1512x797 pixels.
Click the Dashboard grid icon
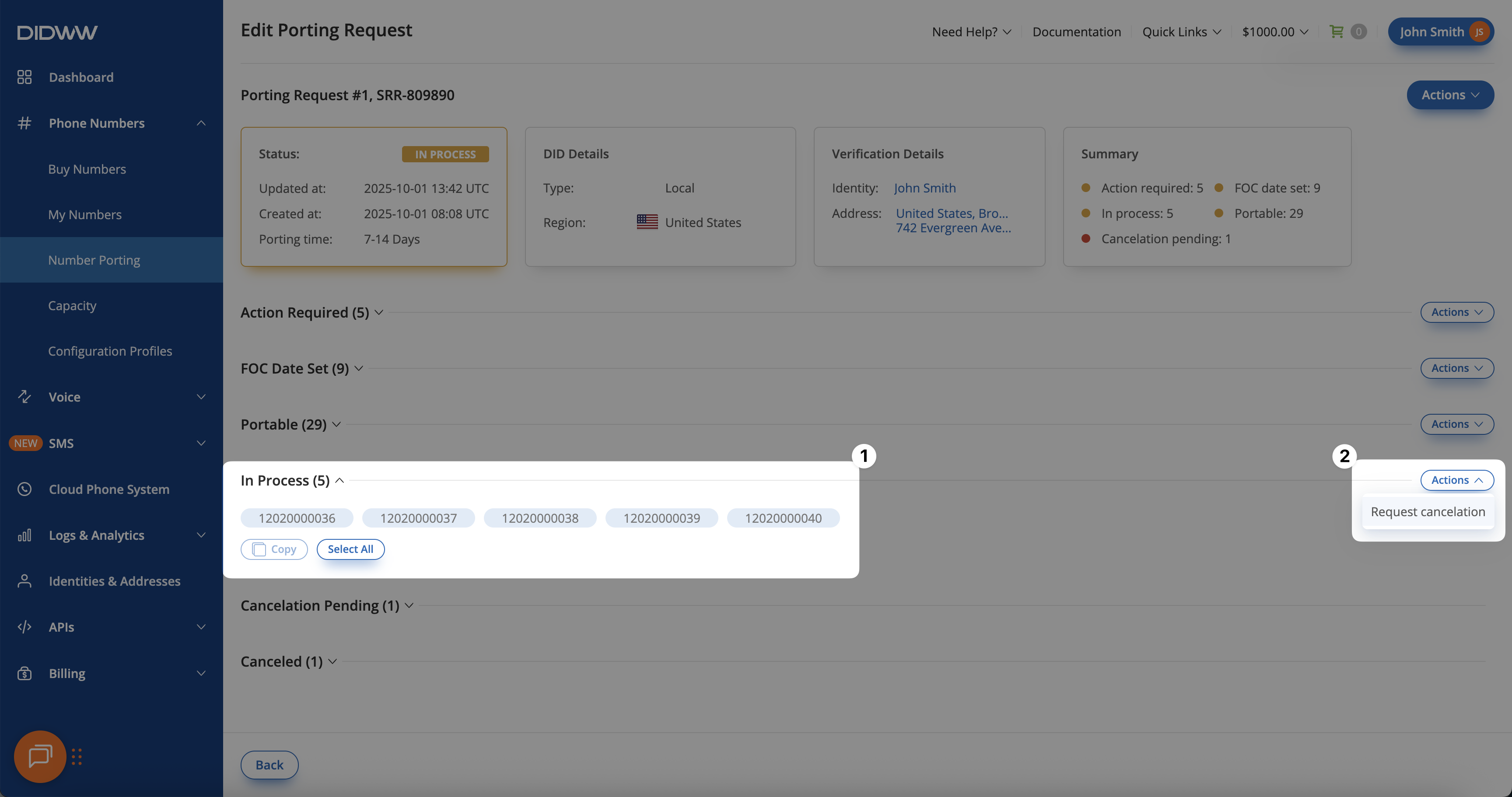point(24,77)
